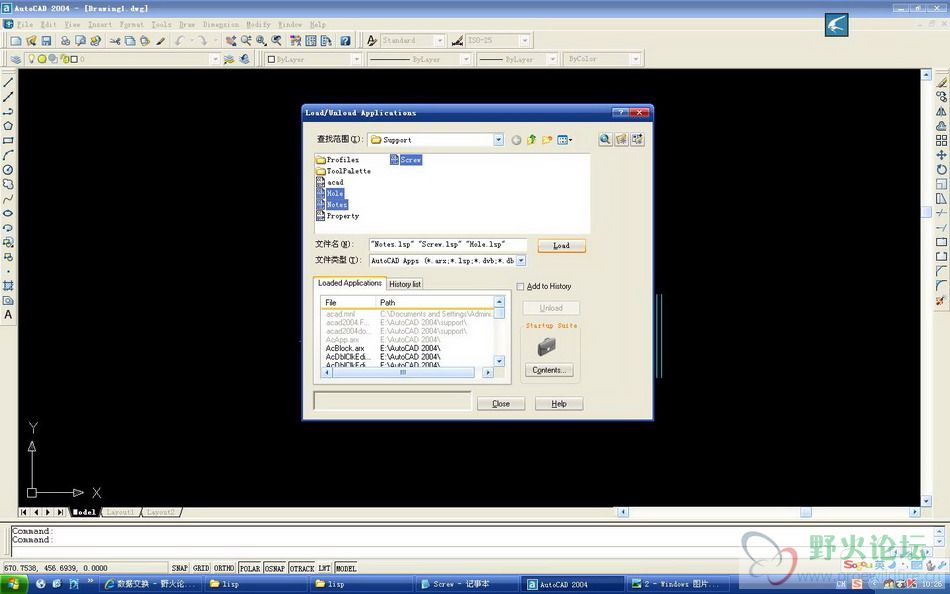Click the Help question-mark toolbar icon

point(345,41)
